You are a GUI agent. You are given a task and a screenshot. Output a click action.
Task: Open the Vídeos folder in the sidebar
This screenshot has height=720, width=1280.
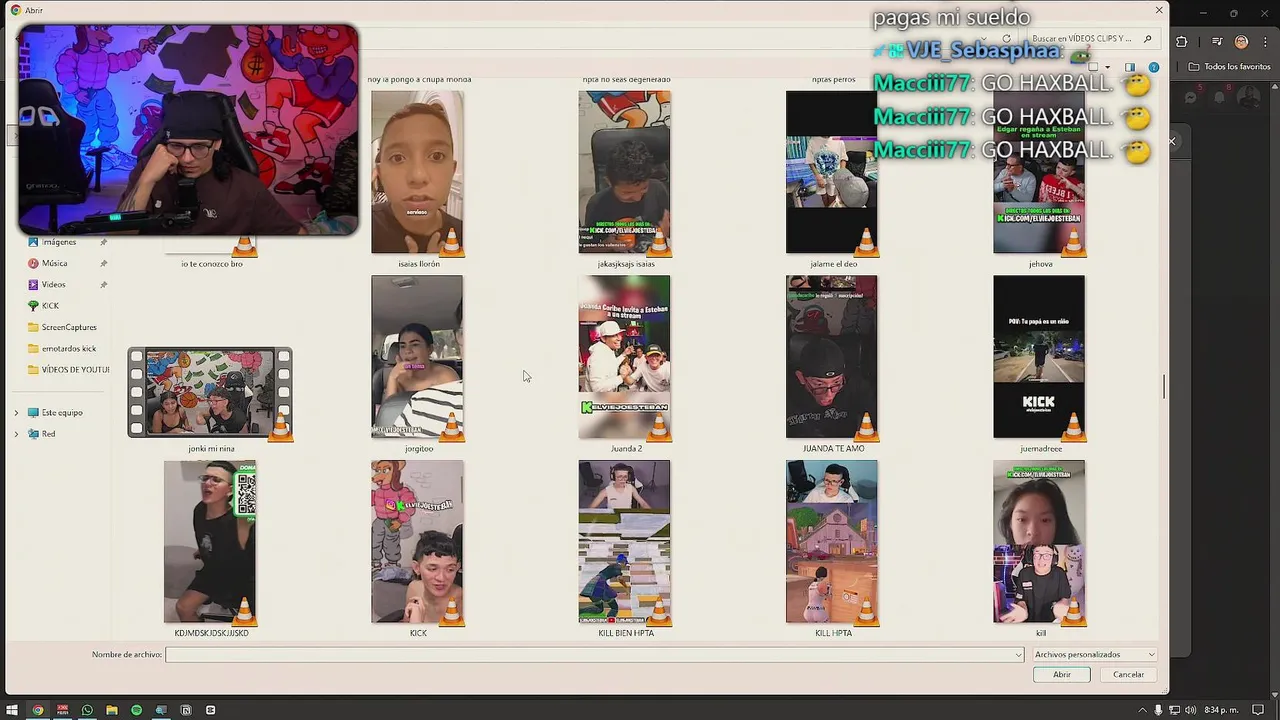click(x=53, y=284)
